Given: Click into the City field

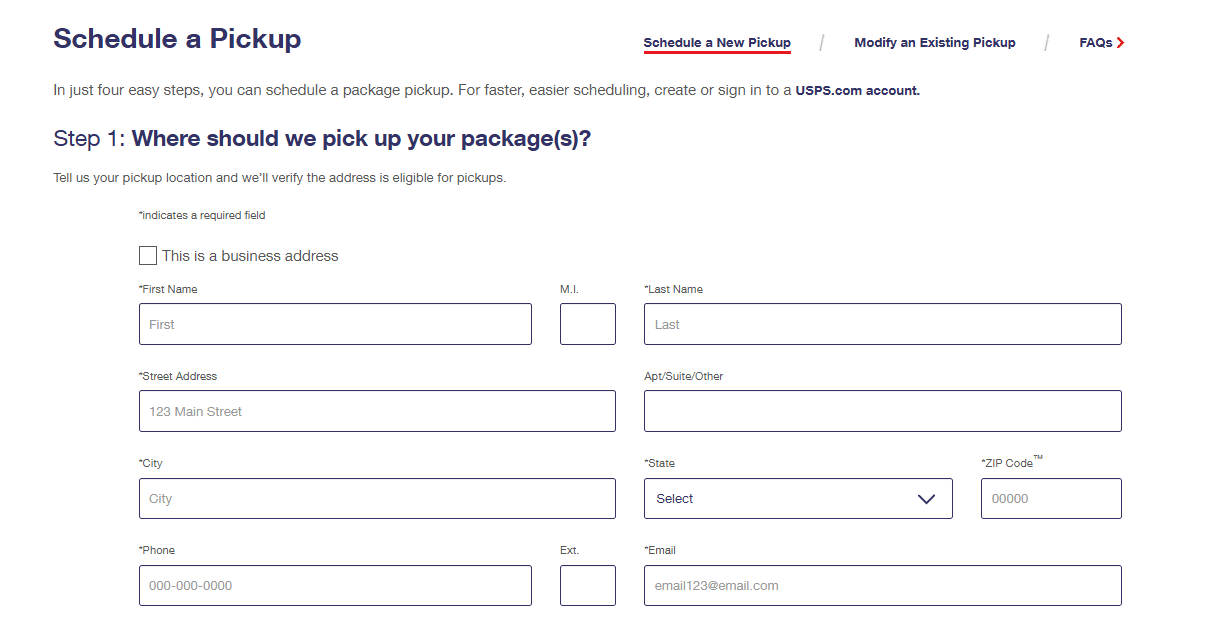Looking at the screenshot, I should point(377,498).
